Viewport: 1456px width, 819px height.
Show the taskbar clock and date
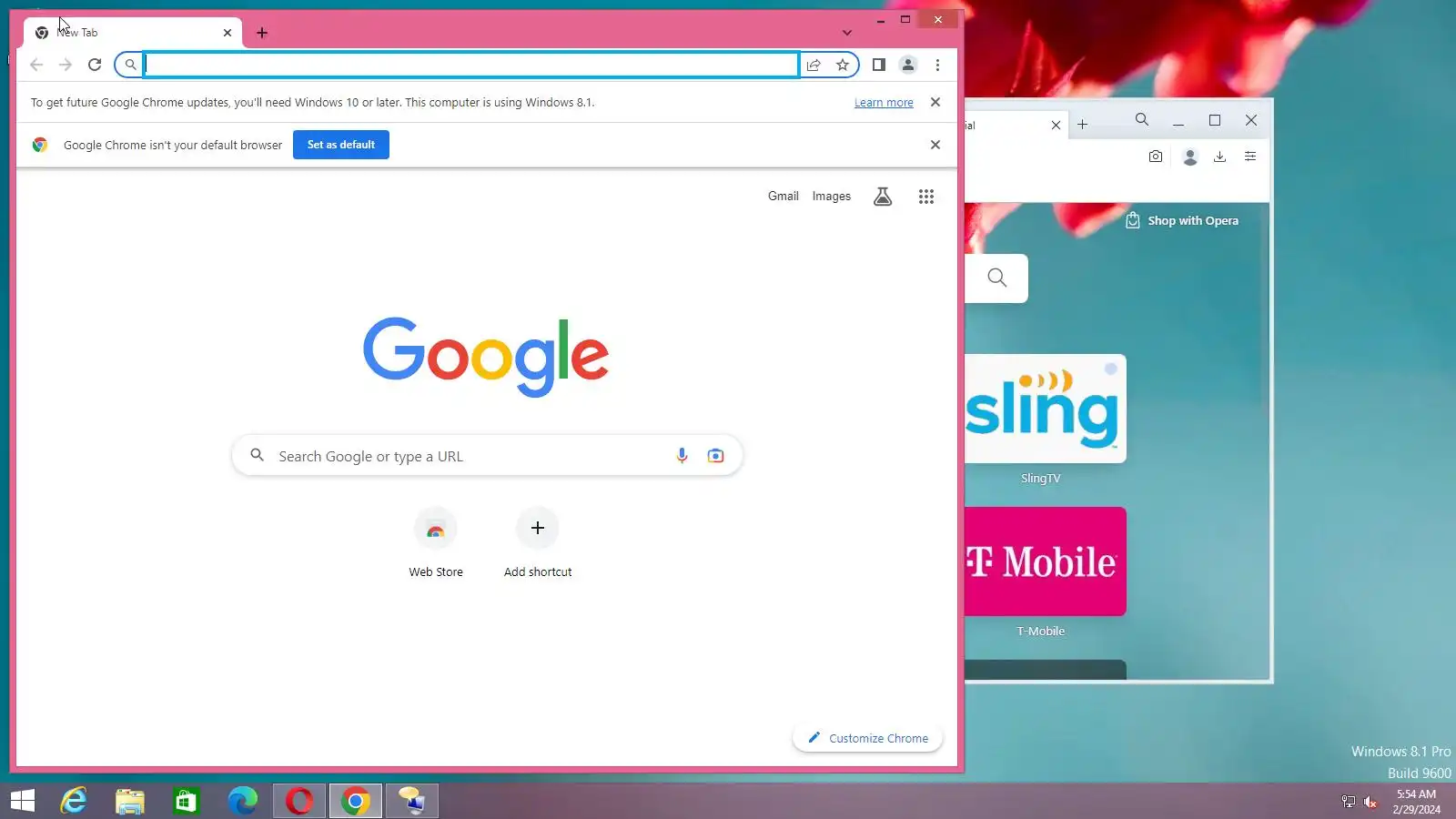coord(1417,802)
